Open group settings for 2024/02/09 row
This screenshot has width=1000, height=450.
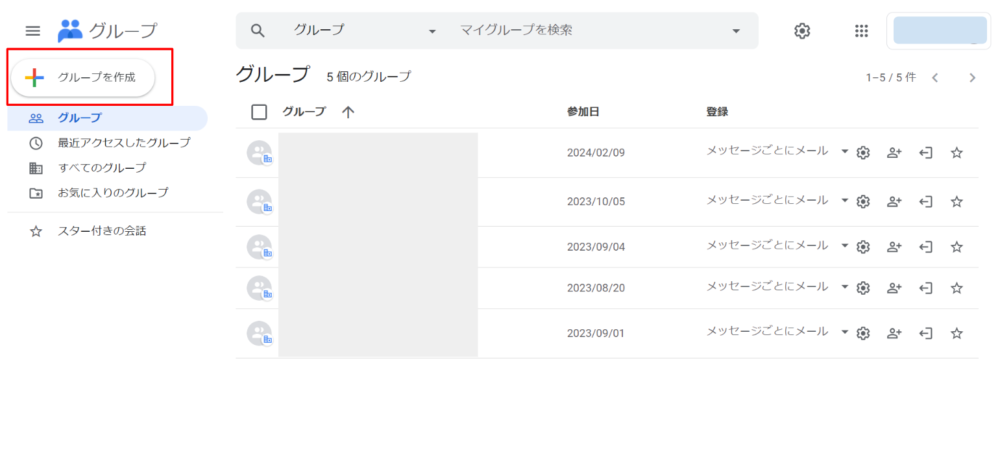(863, 153)
